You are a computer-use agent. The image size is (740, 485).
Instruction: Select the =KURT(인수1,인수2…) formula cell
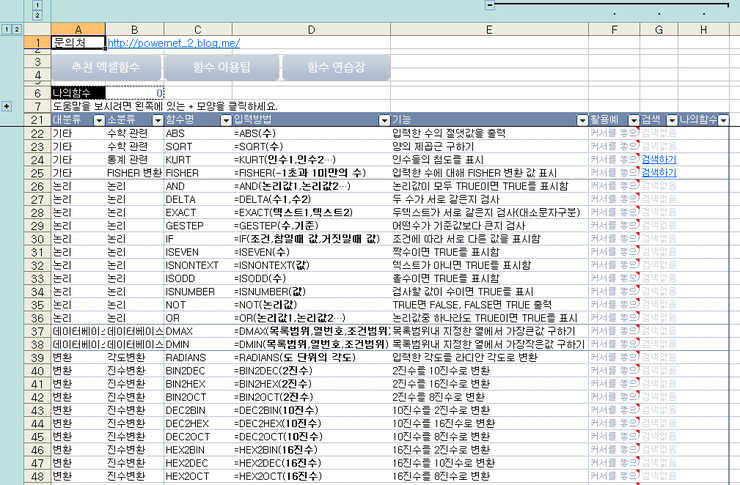click(311, 159)
